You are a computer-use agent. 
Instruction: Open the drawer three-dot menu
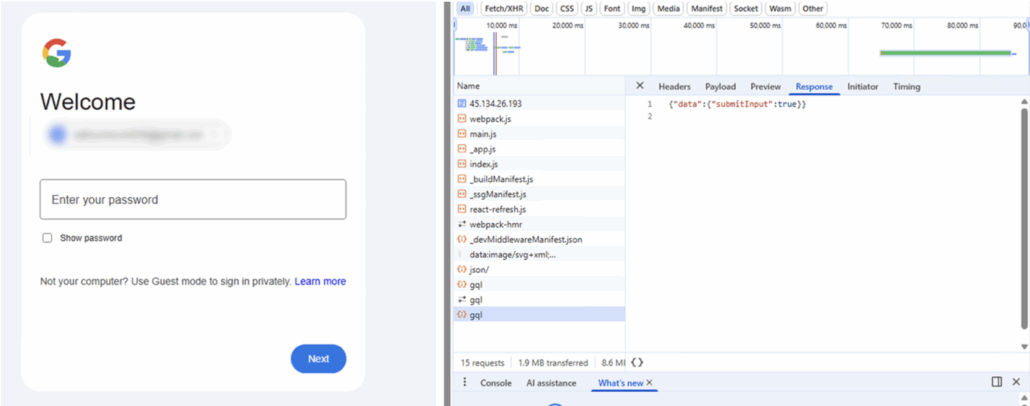(464, 383)
